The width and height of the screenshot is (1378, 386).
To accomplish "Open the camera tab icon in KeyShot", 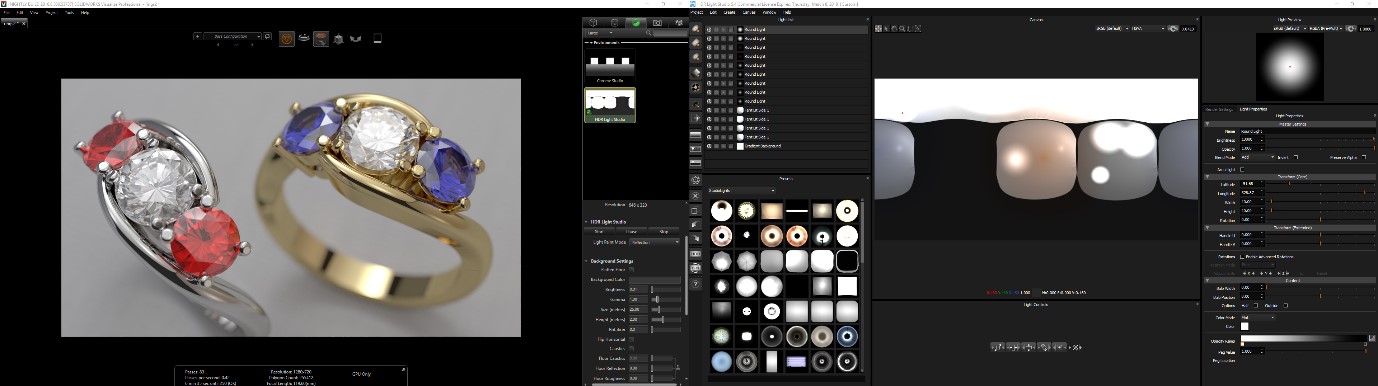I will click(657, 22).
